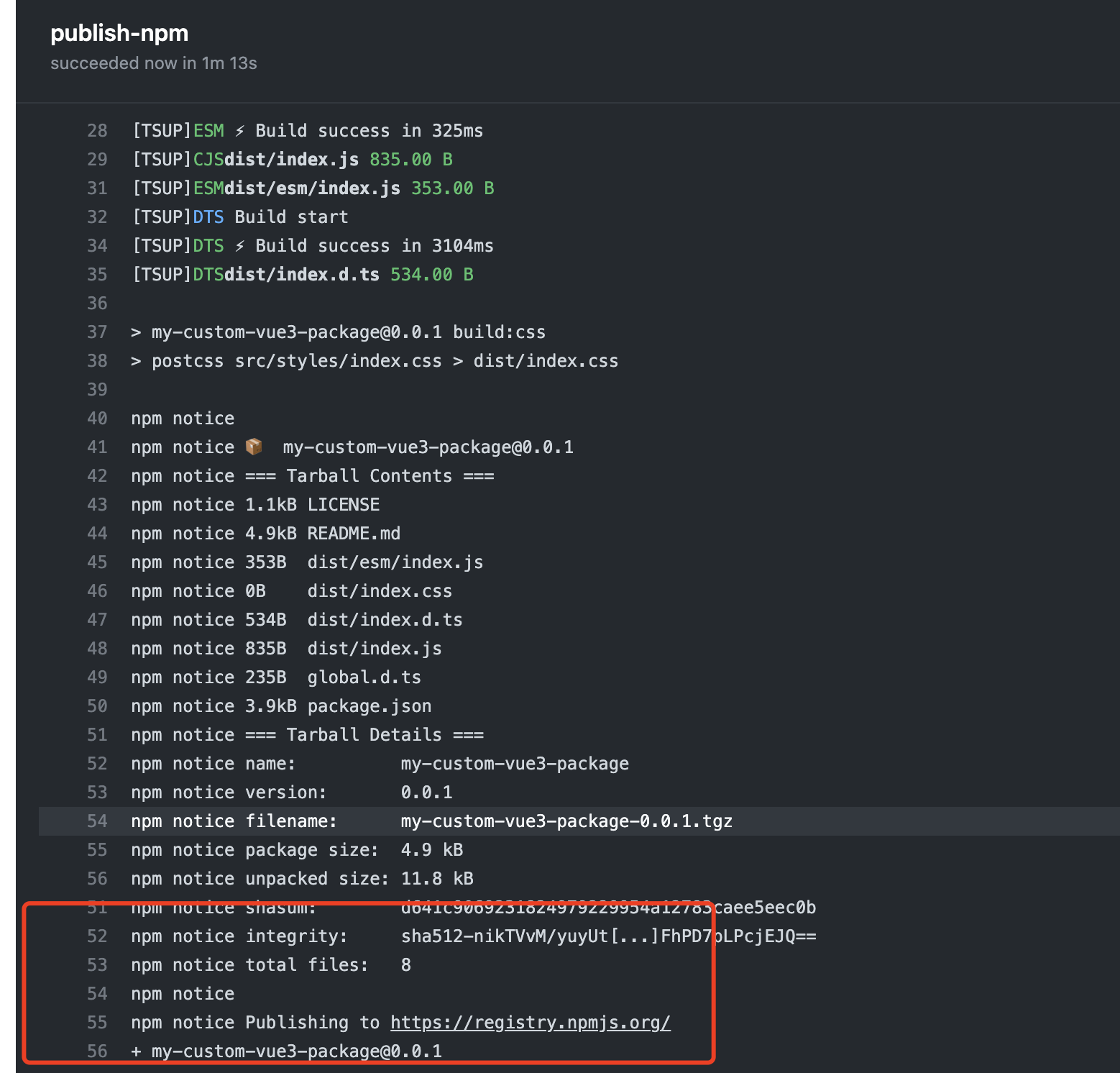Click the package box emoji on line 41
The image size is (1120, 1073).
pyautogui.click(x=254, y=447)
